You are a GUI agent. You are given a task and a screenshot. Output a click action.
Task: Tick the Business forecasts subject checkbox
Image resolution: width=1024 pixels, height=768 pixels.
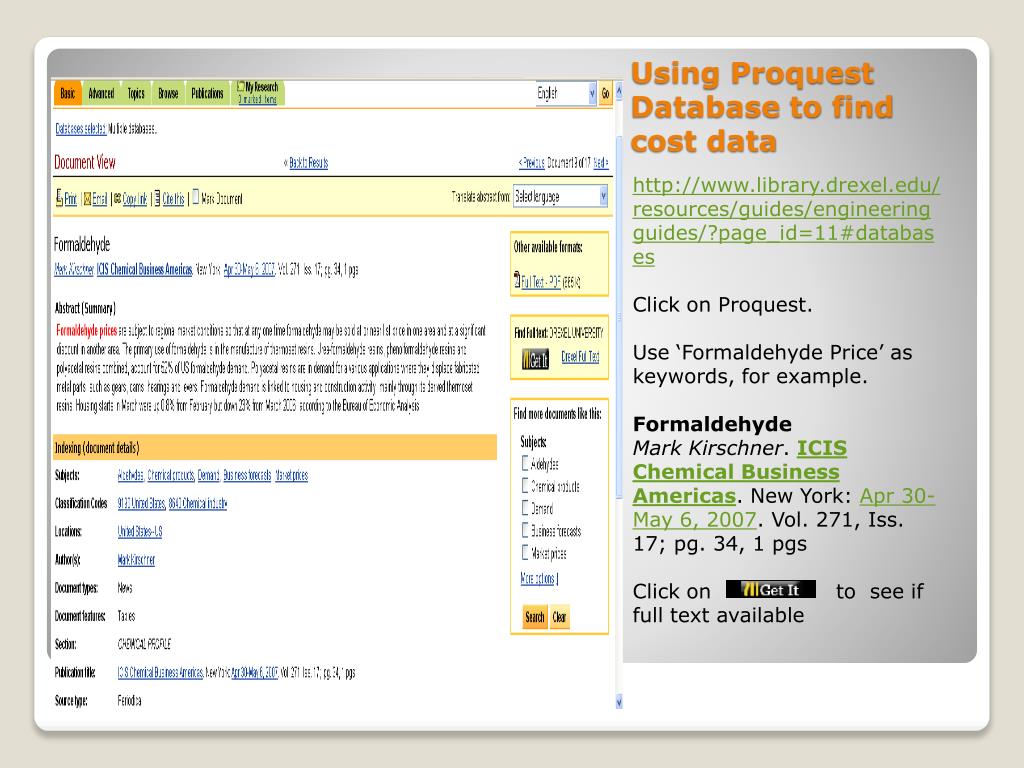point(525,530)
